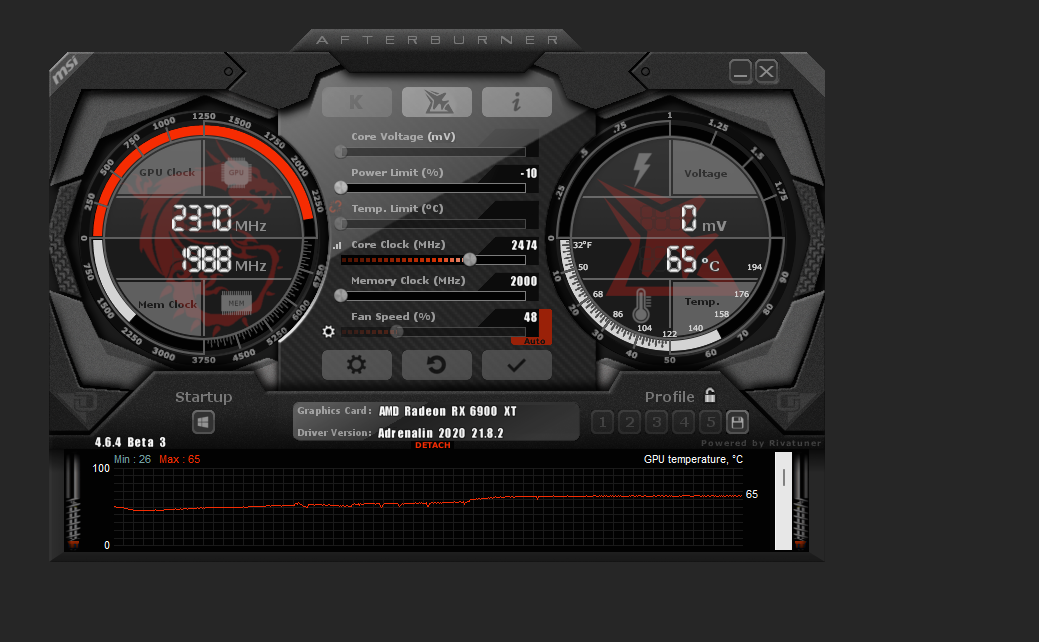Click the Power Limit slider handle
The height and width of the screenshot is (642, 1039).
[341, 187]
